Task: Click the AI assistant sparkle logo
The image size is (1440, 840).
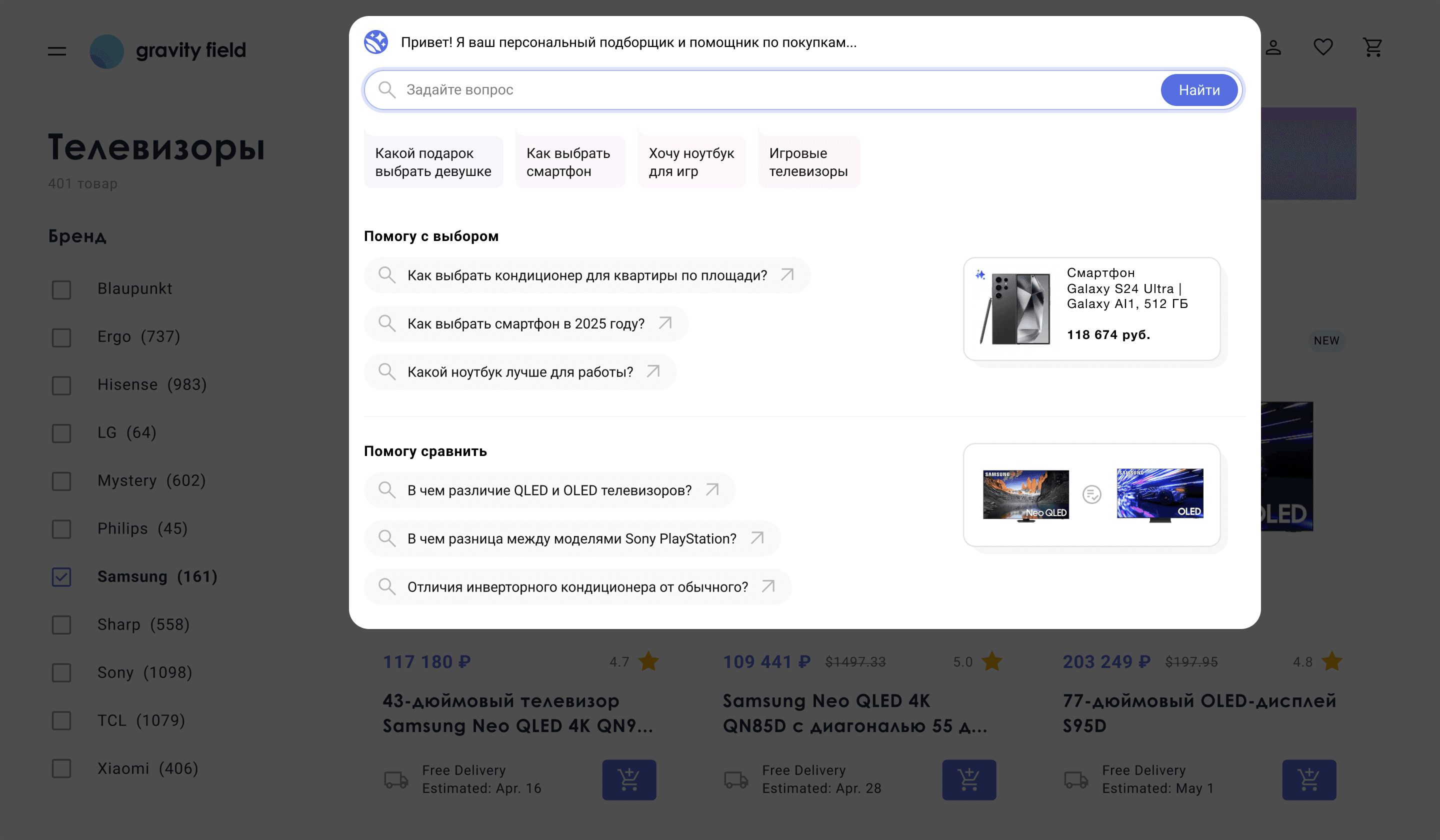Action: point(376,41)
